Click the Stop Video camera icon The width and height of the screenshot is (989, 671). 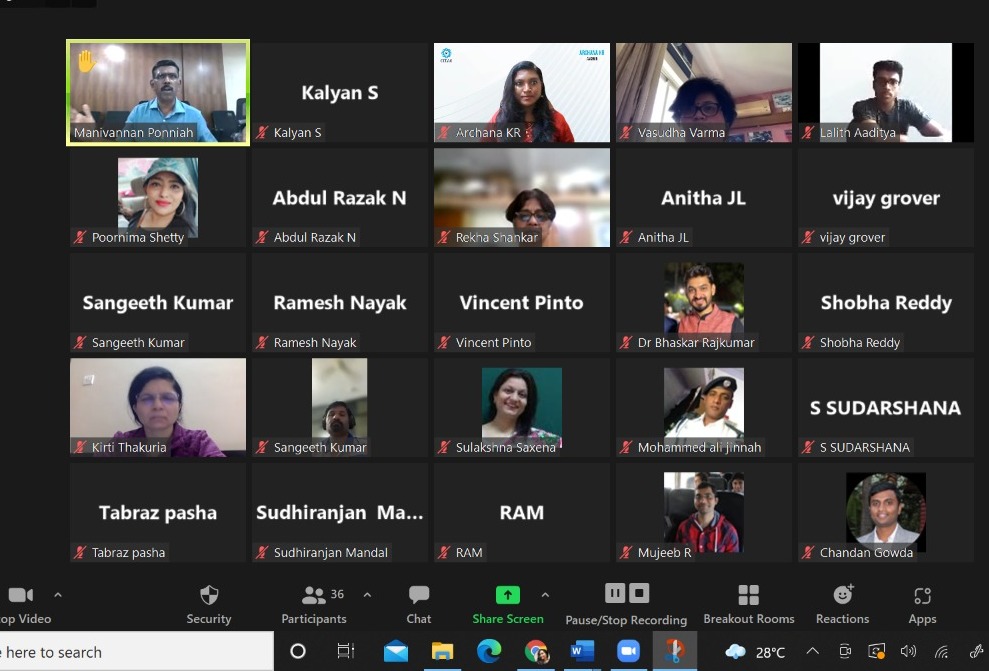(x=21, y=595)
